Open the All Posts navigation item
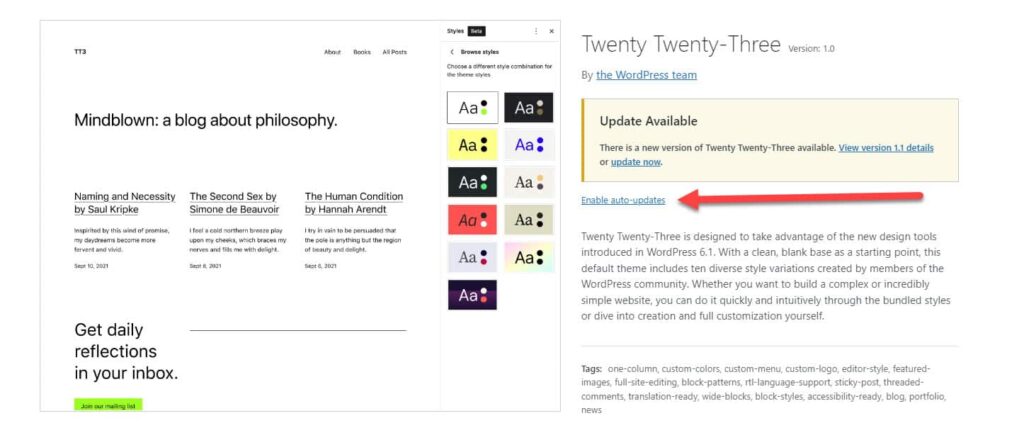 click(x=394, y=52)
